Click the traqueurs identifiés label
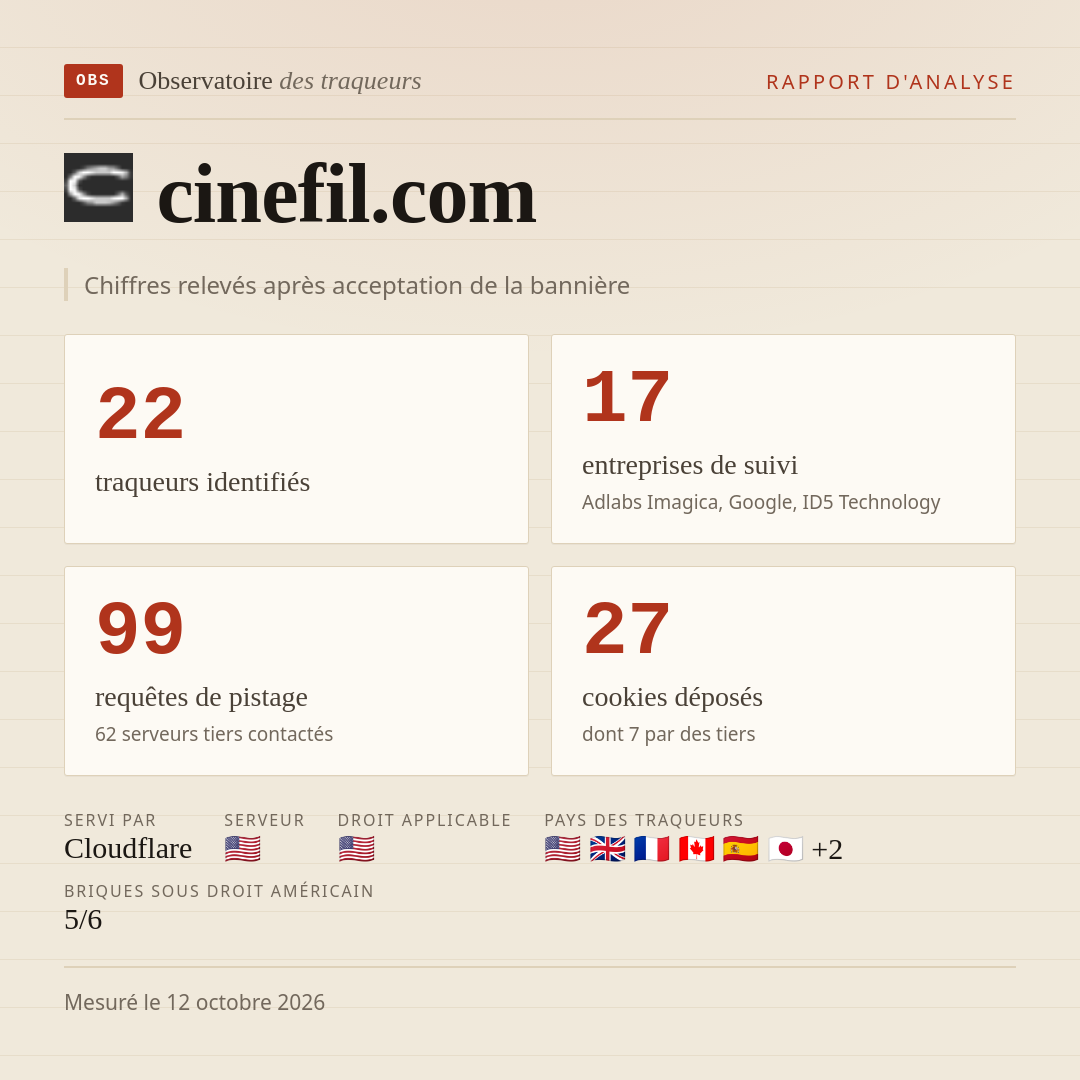 tap(202, 482)
